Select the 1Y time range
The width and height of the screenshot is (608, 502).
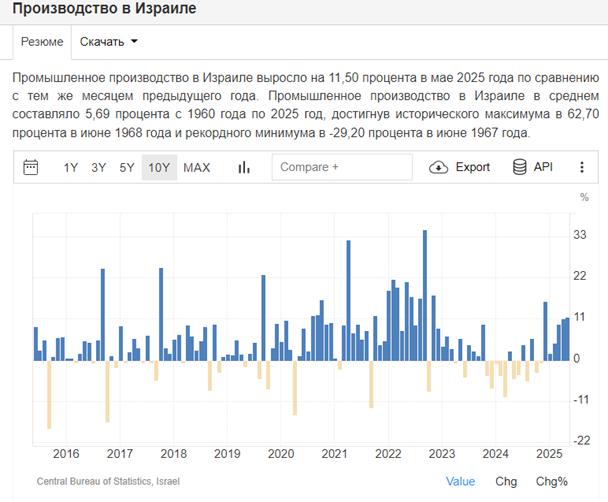(x=71, y=167)
